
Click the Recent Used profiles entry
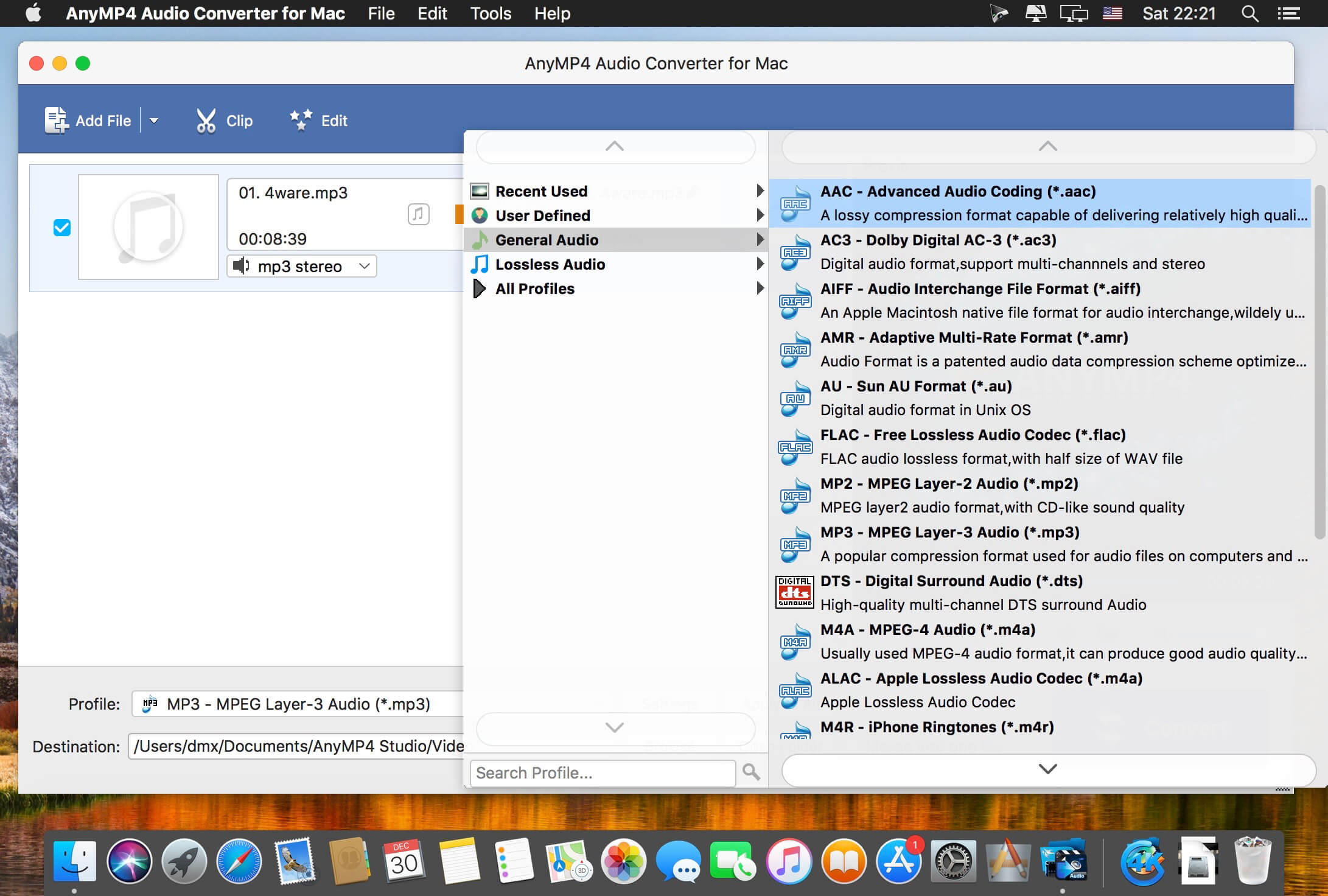click(x=541, y=191)
